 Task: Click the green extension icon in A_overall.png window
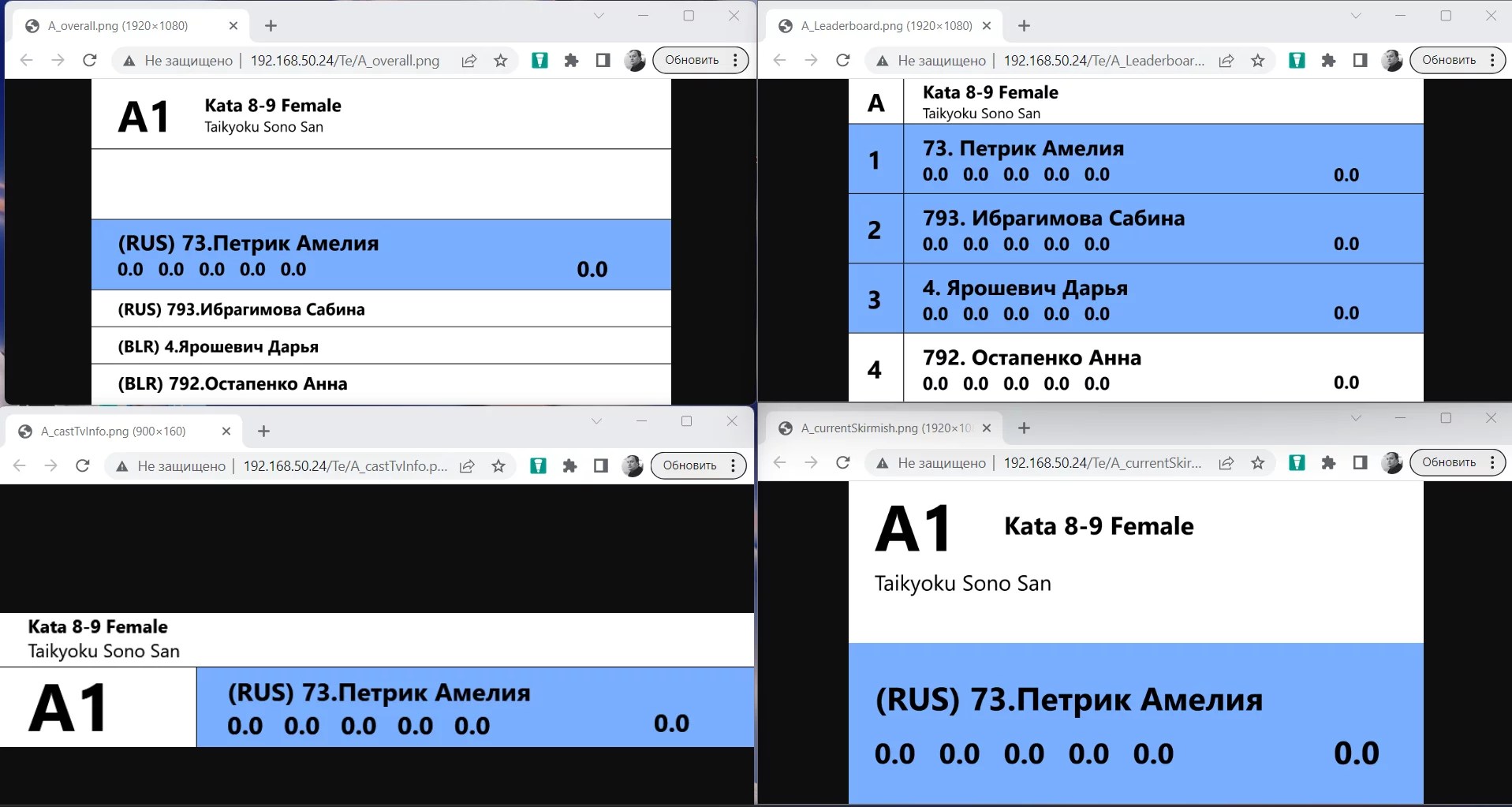tap(539, 61)
